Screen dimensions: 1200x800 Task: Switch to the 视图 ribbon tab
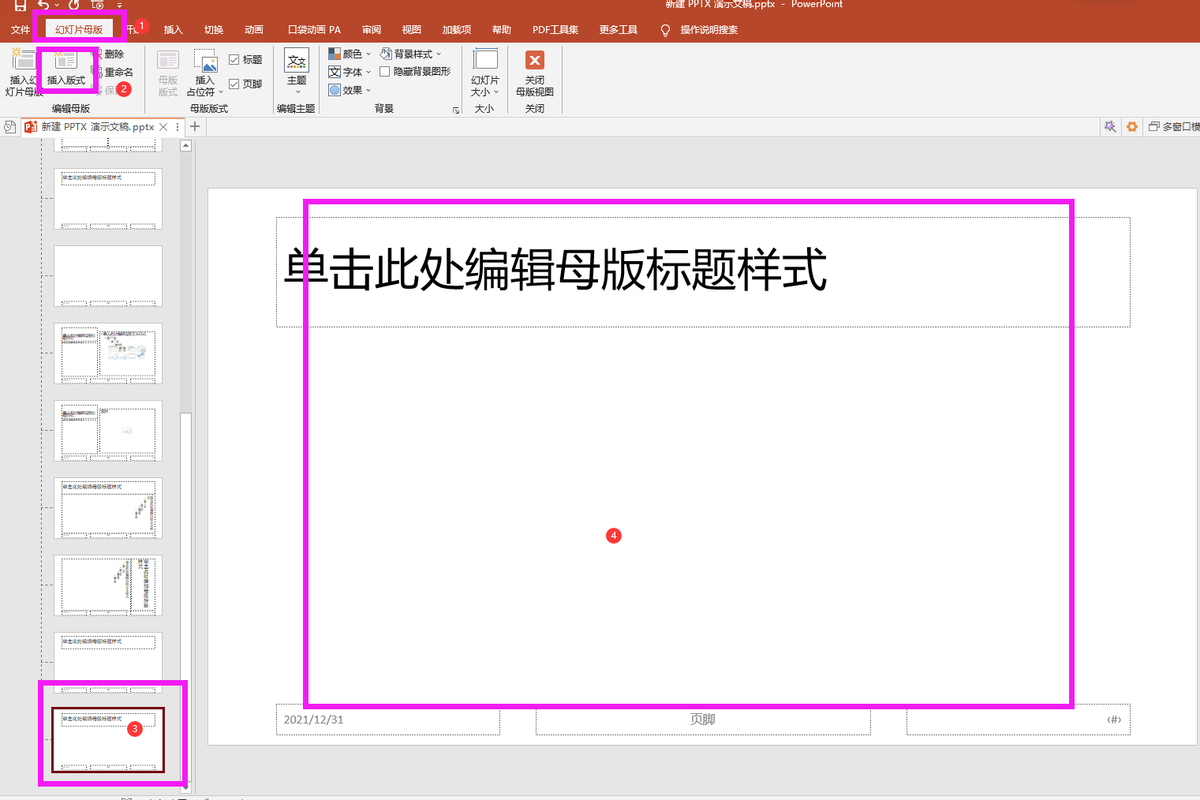coord(411,30)
